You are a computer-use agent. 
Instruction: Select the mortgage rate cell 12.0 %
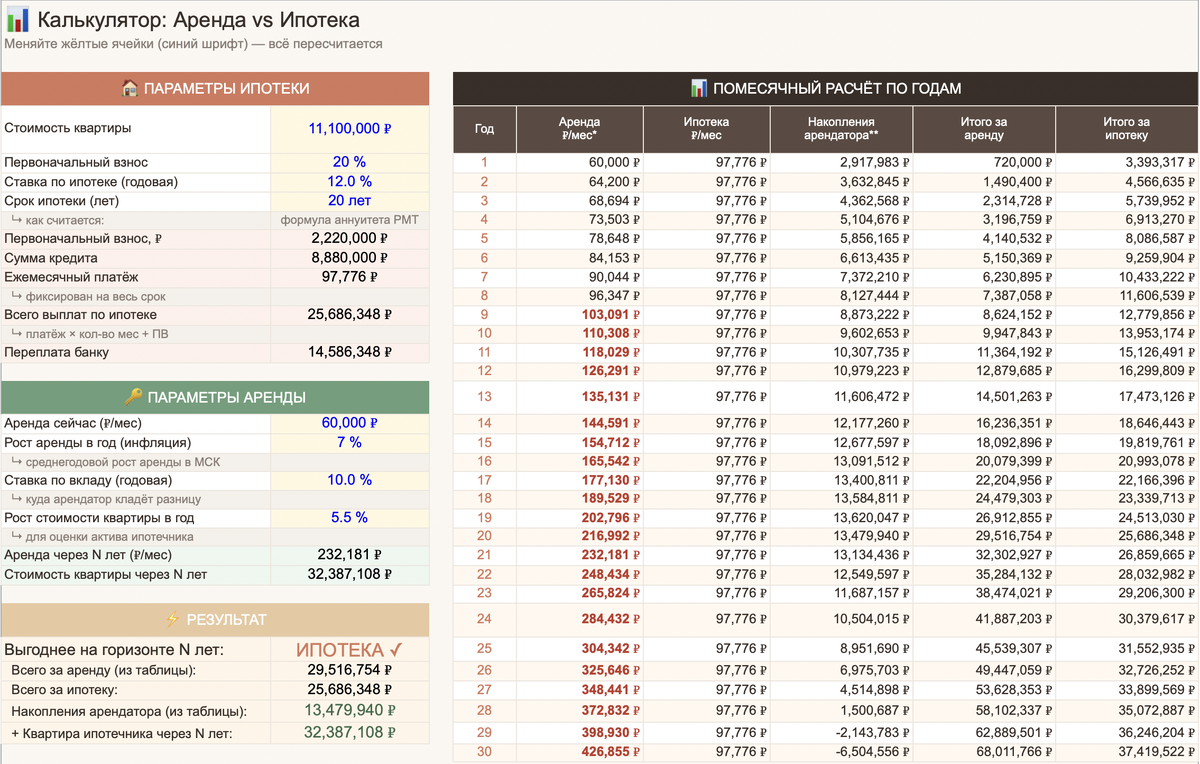(x=350, y=181)
